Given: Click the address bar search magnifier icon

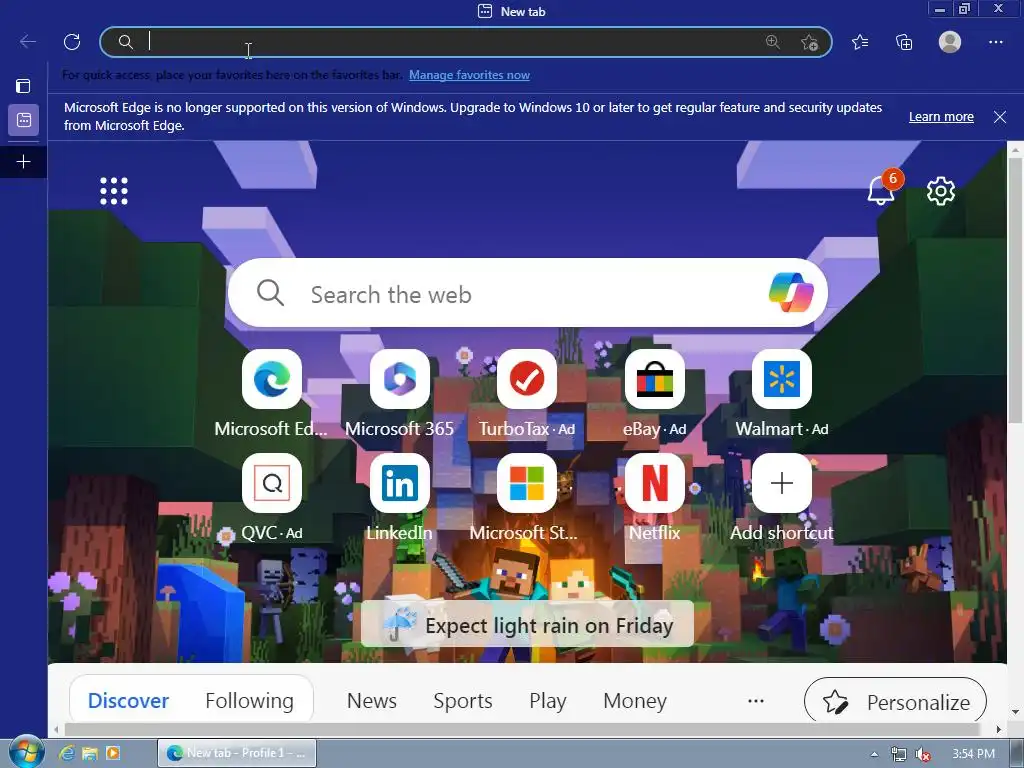Looking at the screenshot, I should pos(125,42).
